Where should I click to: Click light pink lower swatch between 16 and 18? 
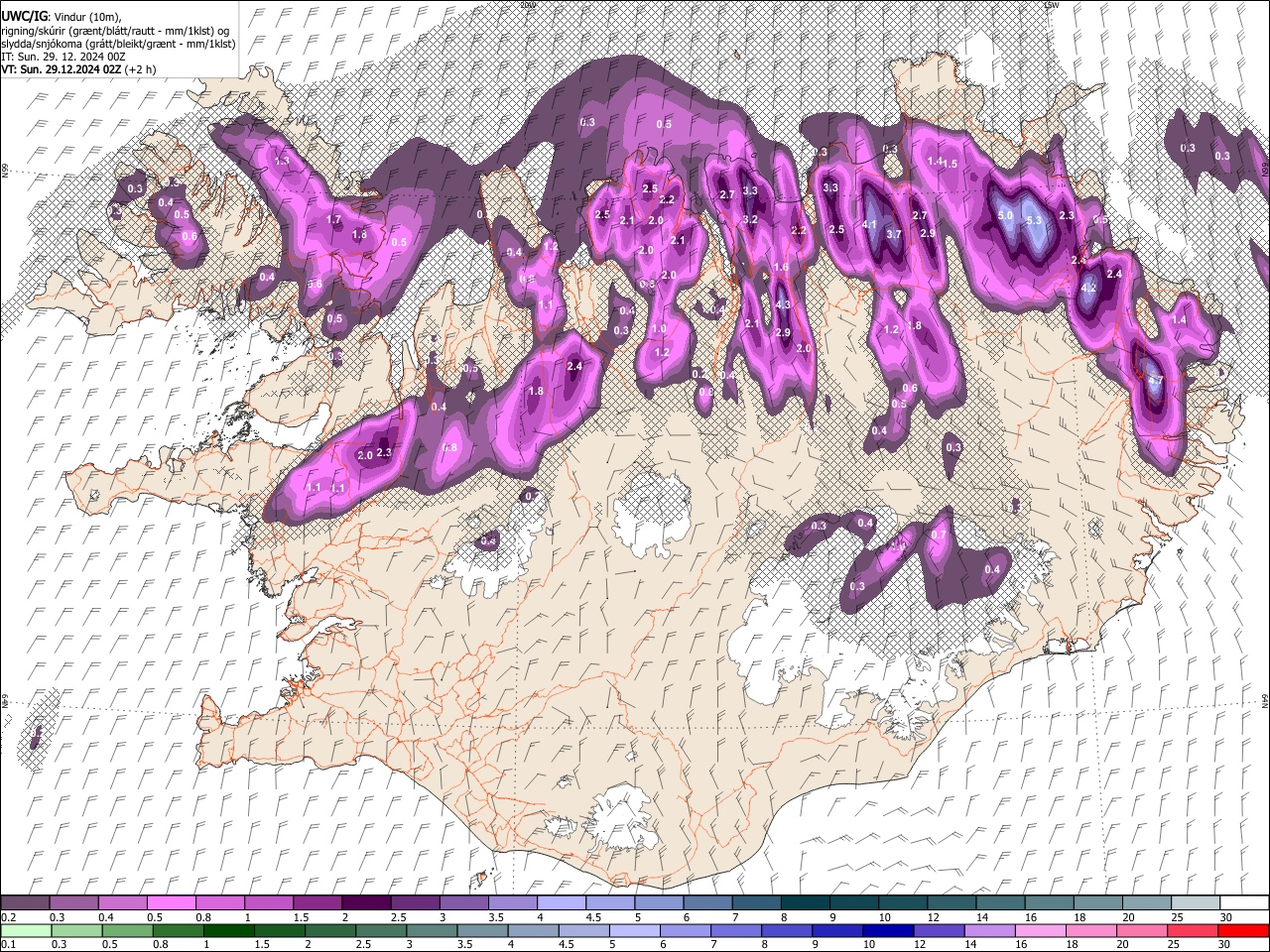[1040, 930]
